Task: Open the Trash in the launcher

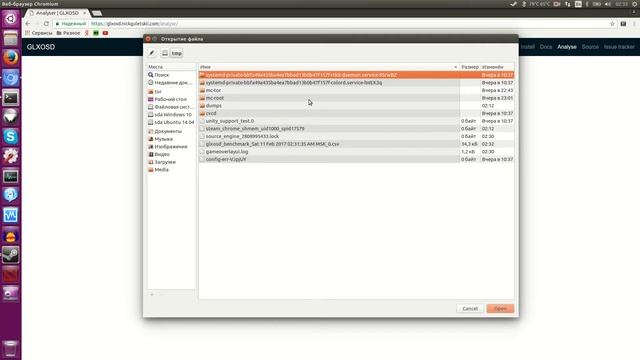Action: [x=11, y=349]
